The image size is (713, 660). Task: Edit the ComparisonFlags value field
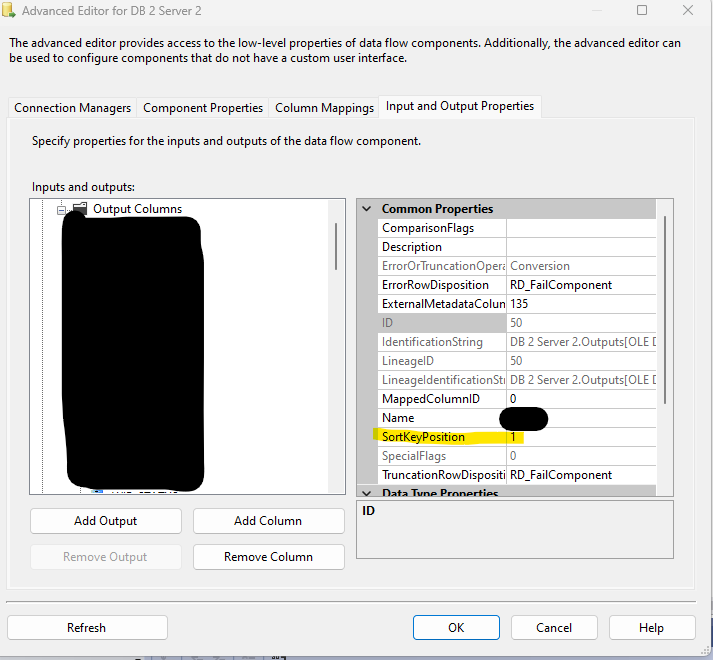pos(581,228)
